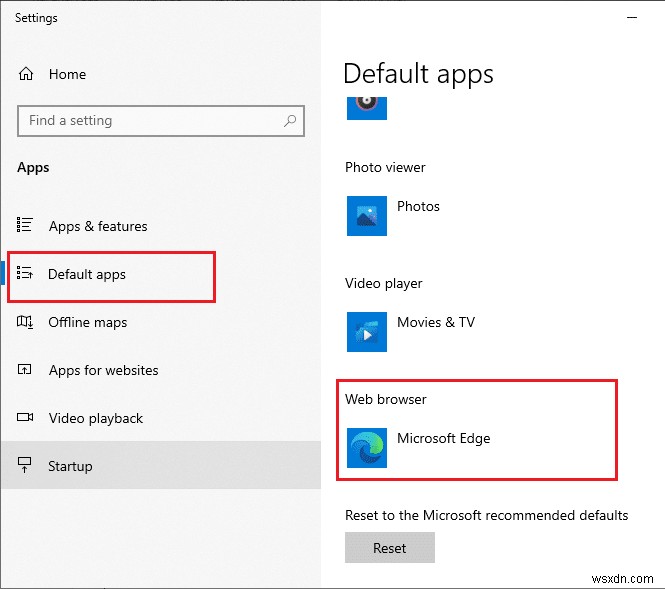Click the Movies & TV icon
The width and height of the screenshot is (665, 589).
coord(367,331)
